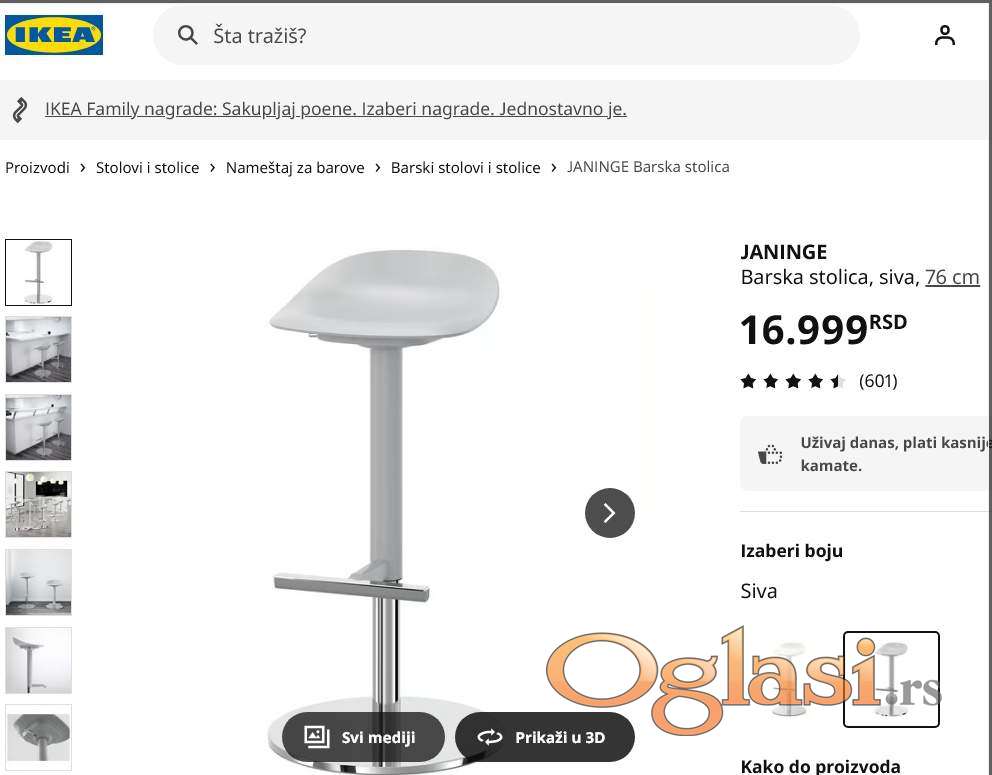The image size is (992, 775).
Task: Click the IKEA logo
Action: (x=54, y=35)
